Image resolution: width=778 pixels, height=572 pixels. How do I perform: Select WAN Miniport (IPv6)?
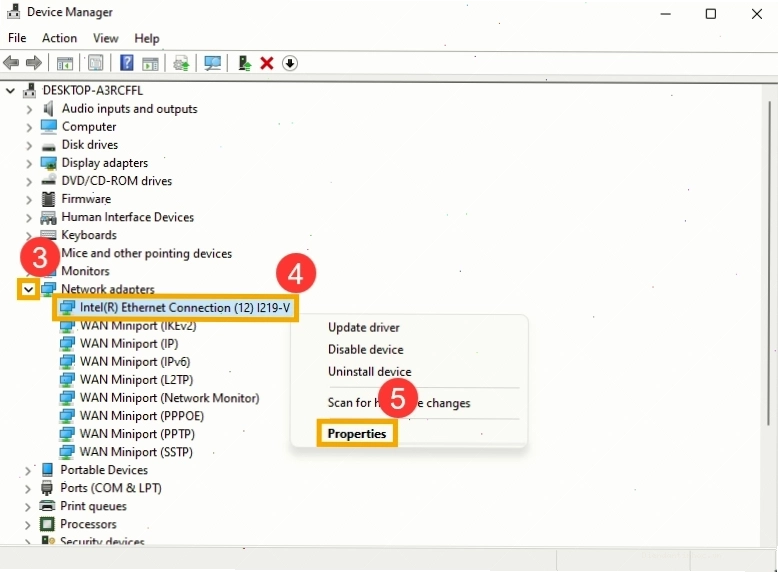(x=135, y=362)
